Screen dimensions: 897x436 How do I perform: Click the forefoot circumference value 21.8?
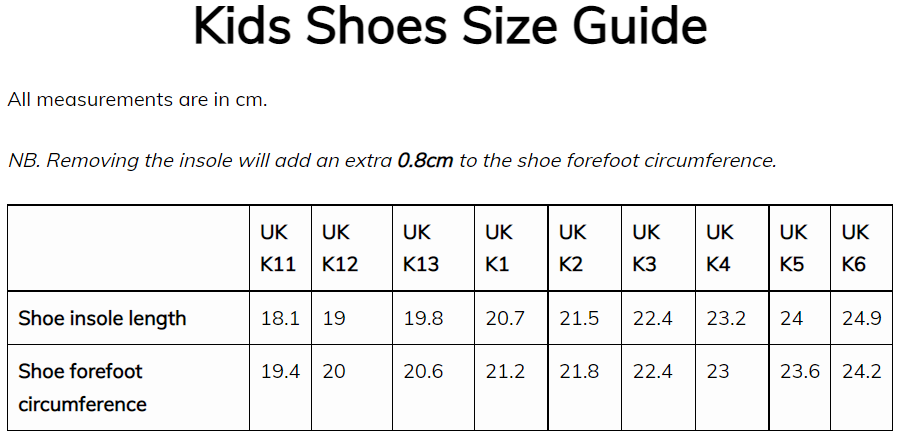[579, 372]
